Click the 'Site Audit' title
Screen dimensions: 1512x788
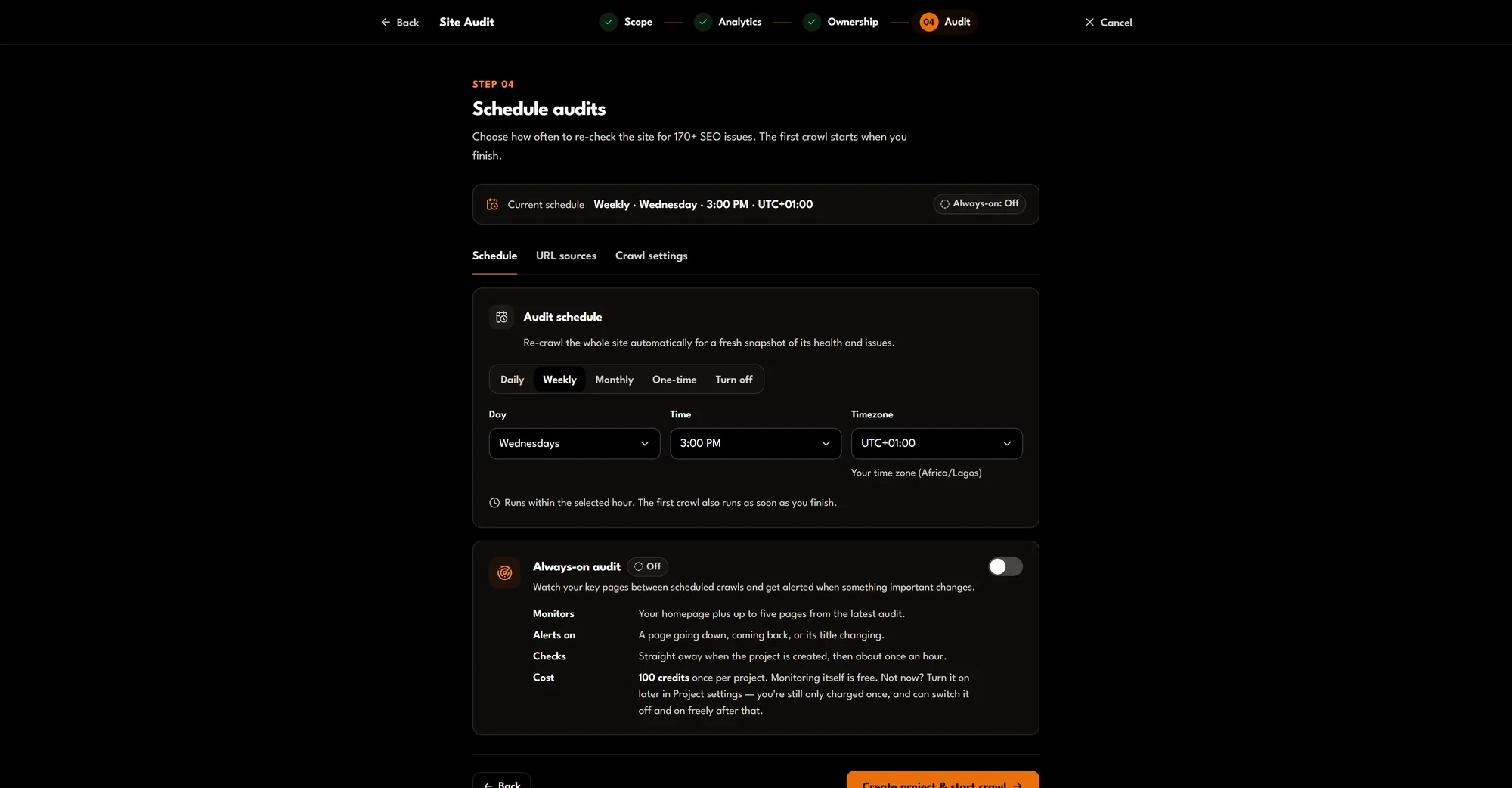tap(466, 22)
